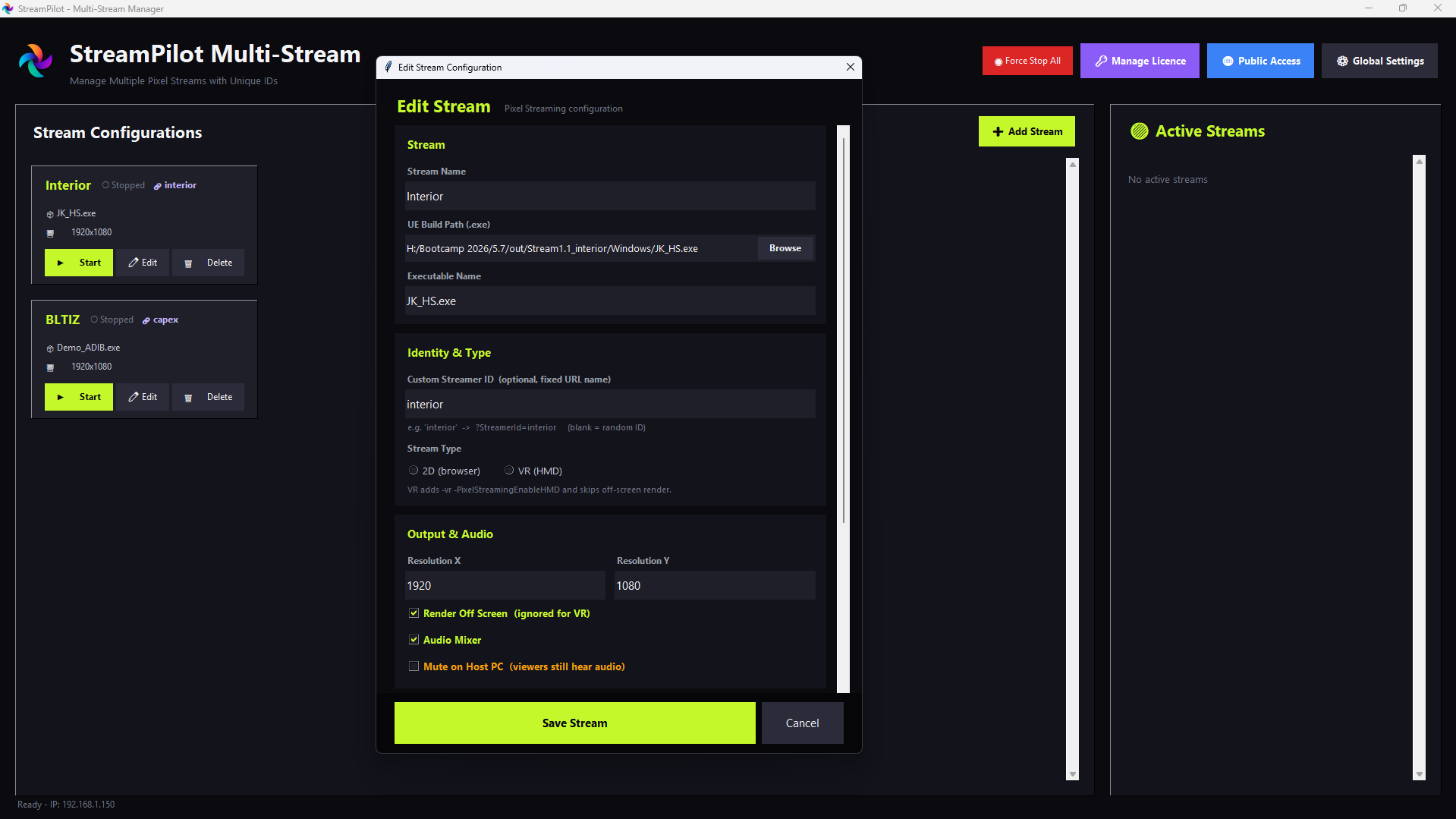Click the UE Build Path field

(x=581, y=248)
